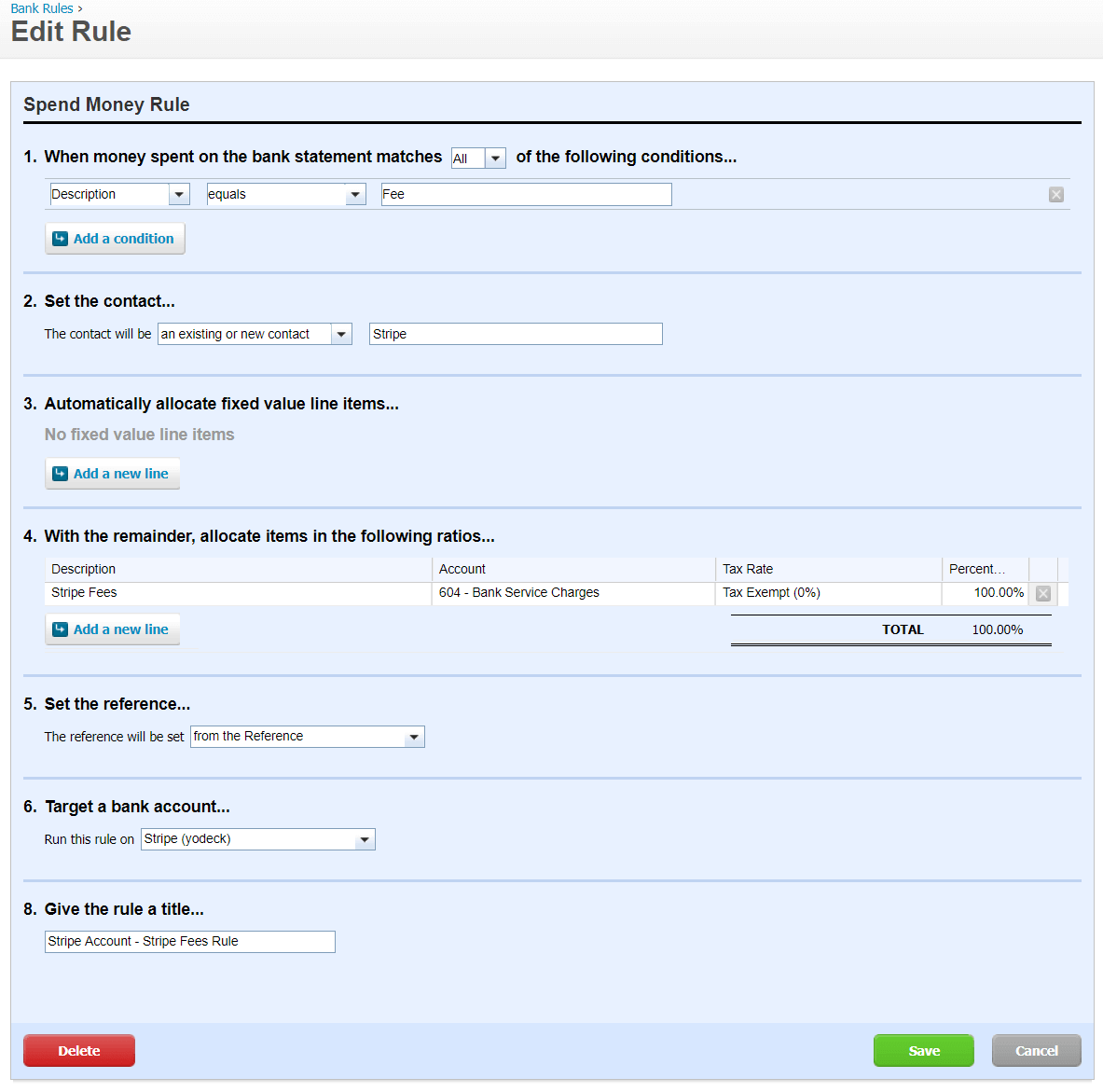Image resolution: width=1103 pixels, height=1092 pixels.
Task: Expand the existing or new contact dropdown
Action: pos(340,333)
